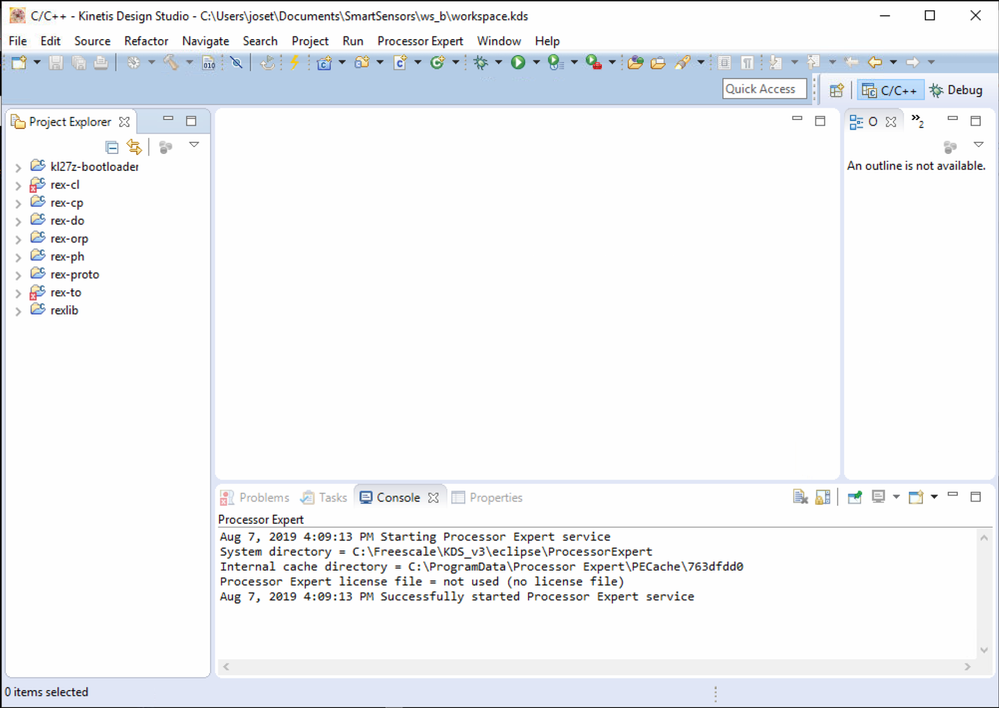Viewport: 999px width, 708px height.
Task: Open the Project menu
Action: (x=310, y=41)
